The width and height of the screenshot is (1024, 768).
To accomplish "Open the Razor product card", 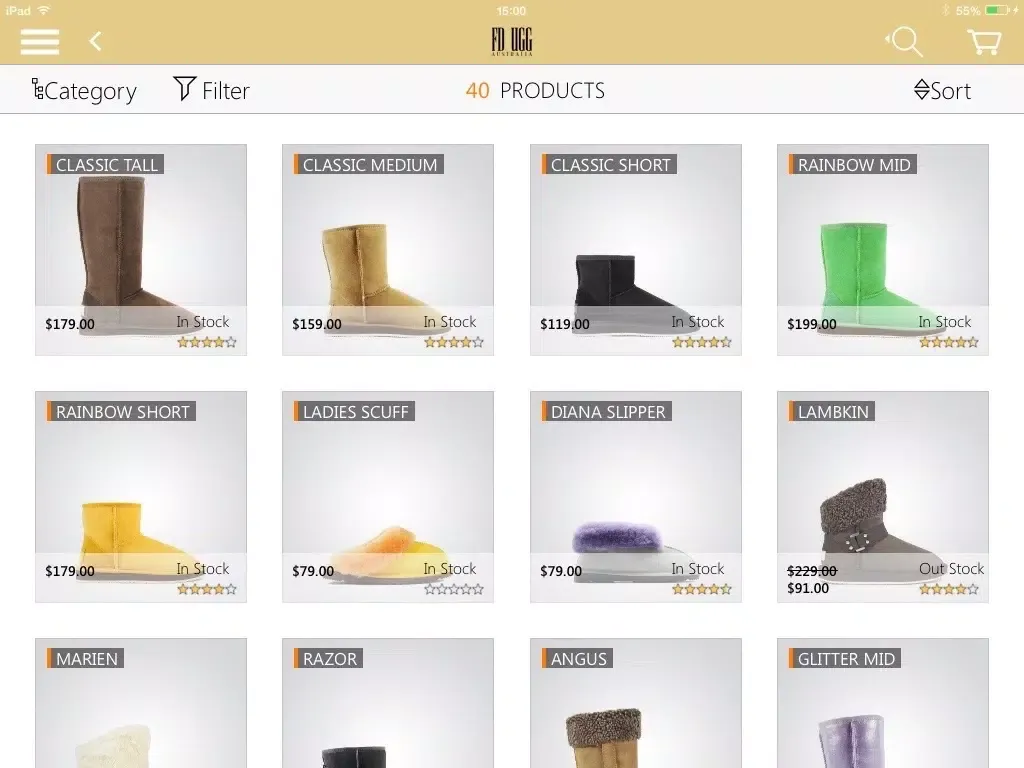I will [x=388, y=703].
